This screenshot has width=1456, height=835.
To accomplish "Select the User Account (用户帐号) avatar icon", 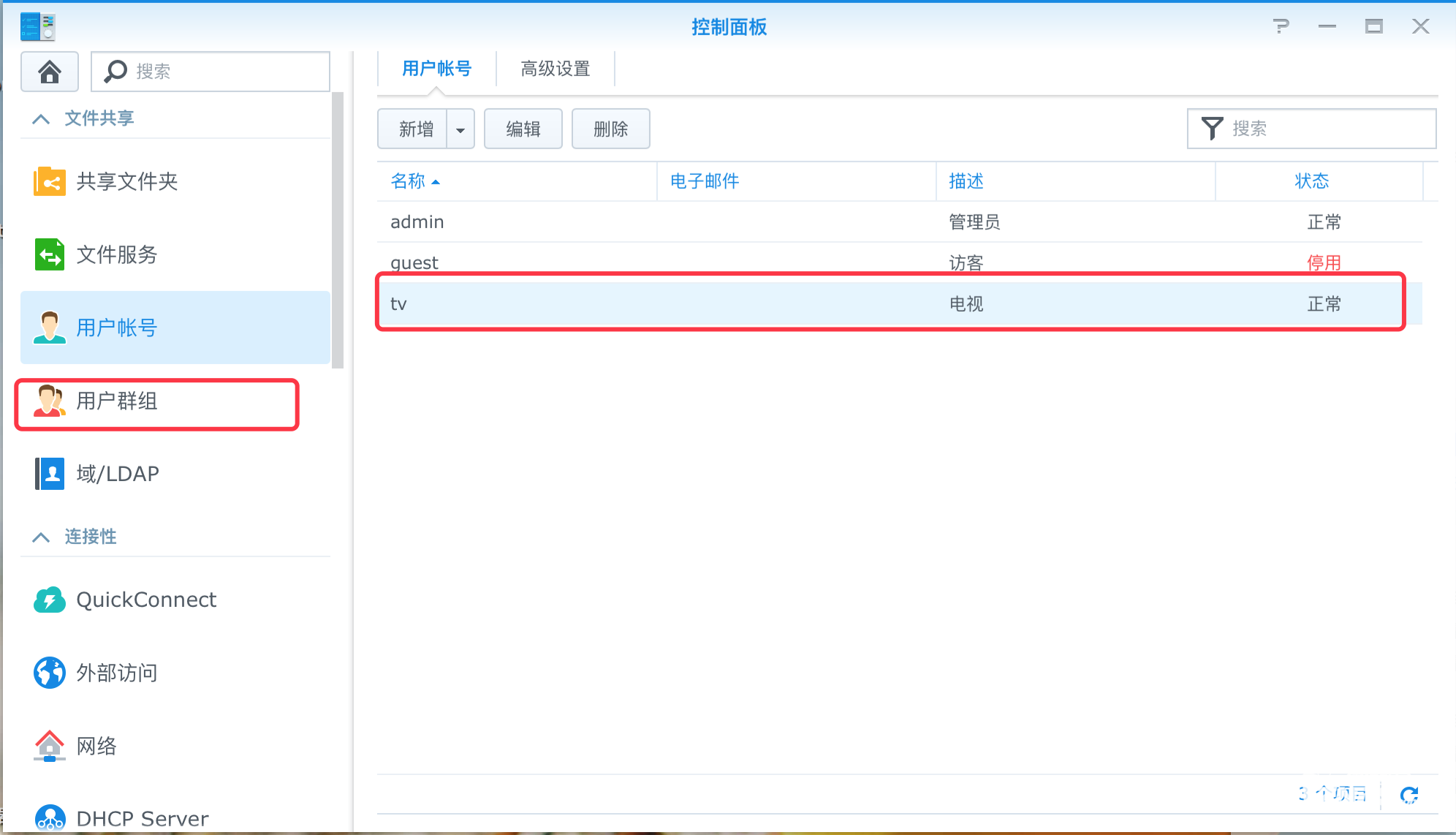I will pyautogui.click(x=50, y=328).
